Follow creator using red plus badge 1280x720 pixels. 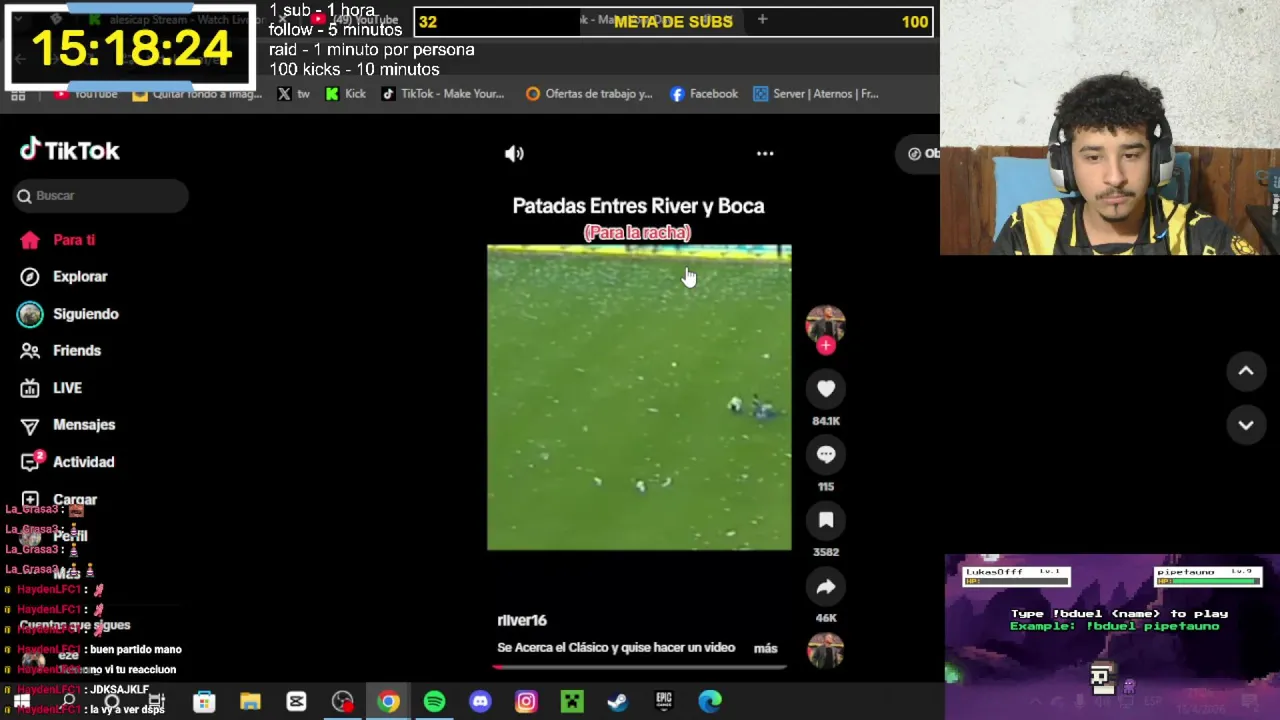coord(826,346)
